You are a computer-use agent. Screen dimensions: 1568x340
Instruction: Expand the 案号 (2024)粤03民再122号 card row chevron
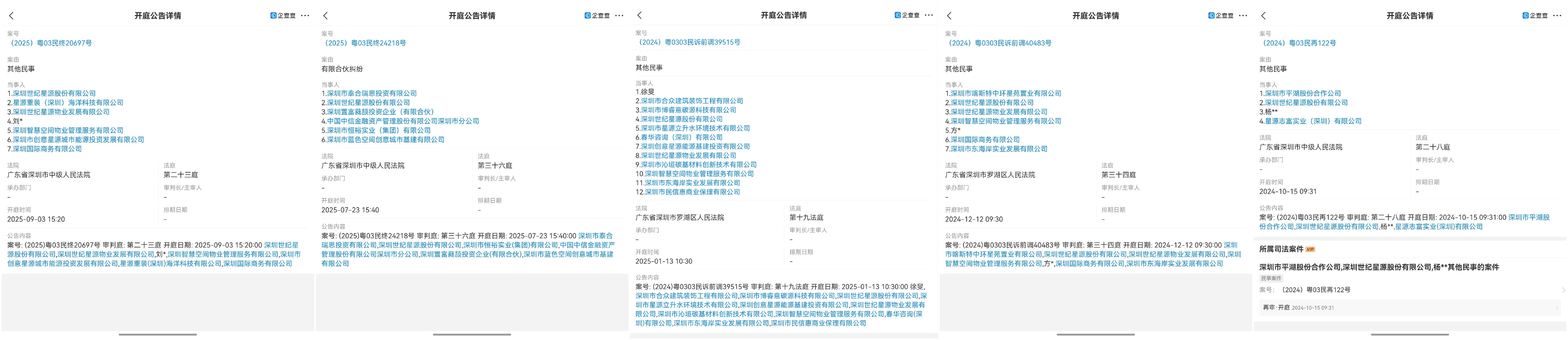(1562, 290)
